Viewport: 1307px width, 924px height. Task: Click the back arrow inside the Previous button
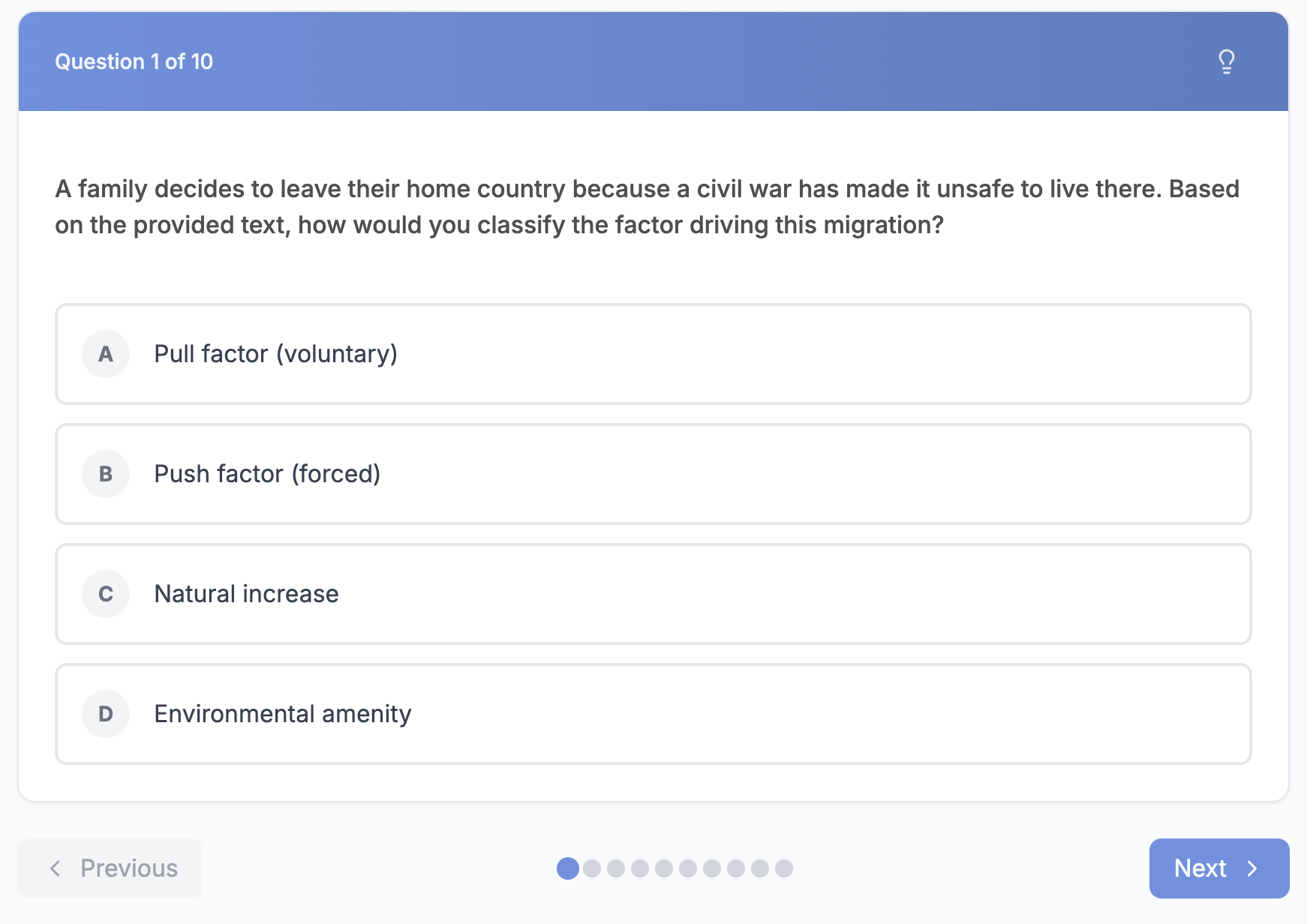[55, 868]
